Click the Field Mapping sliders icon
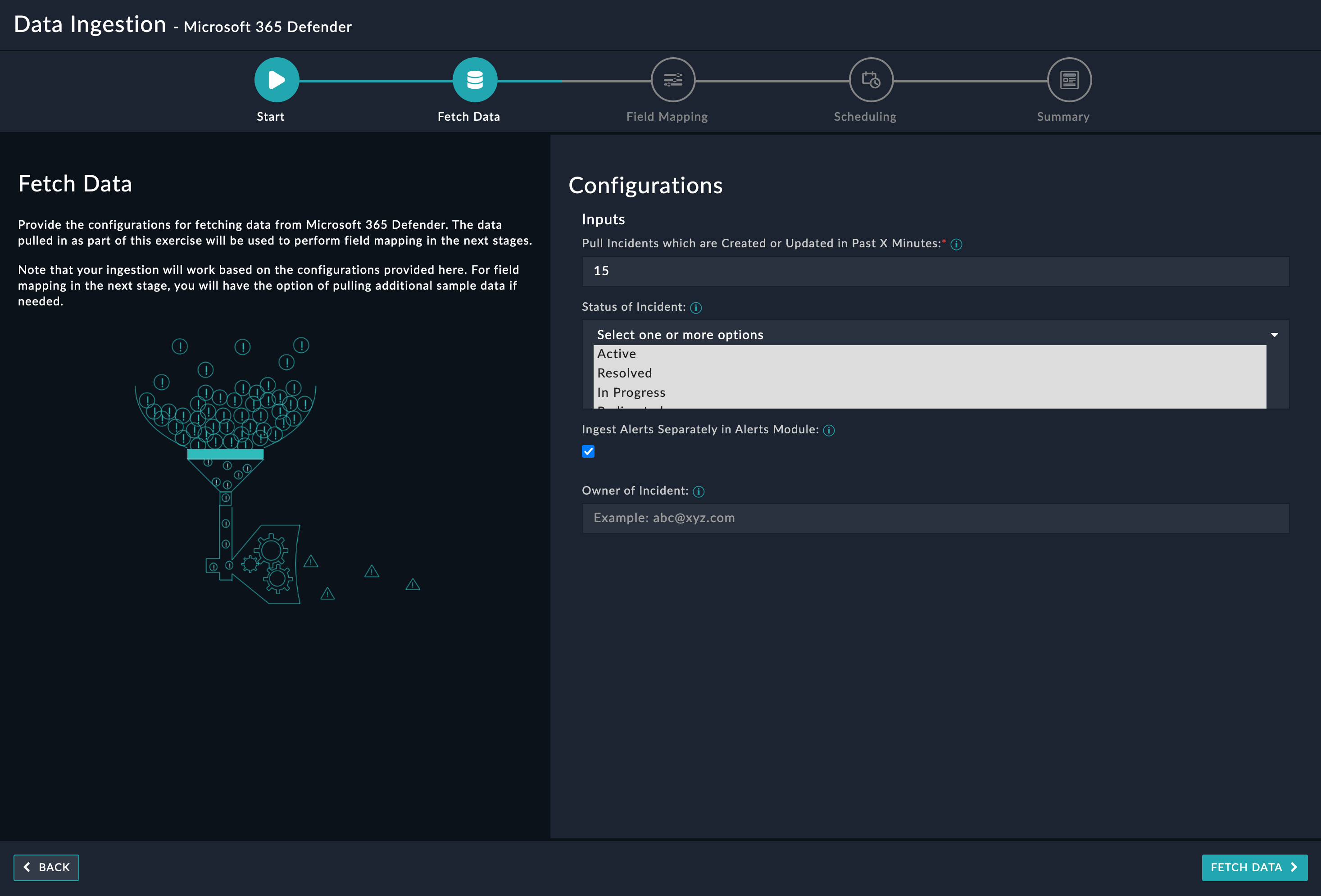The height and width of the screenshot is (896, 1321). point(673,80)
